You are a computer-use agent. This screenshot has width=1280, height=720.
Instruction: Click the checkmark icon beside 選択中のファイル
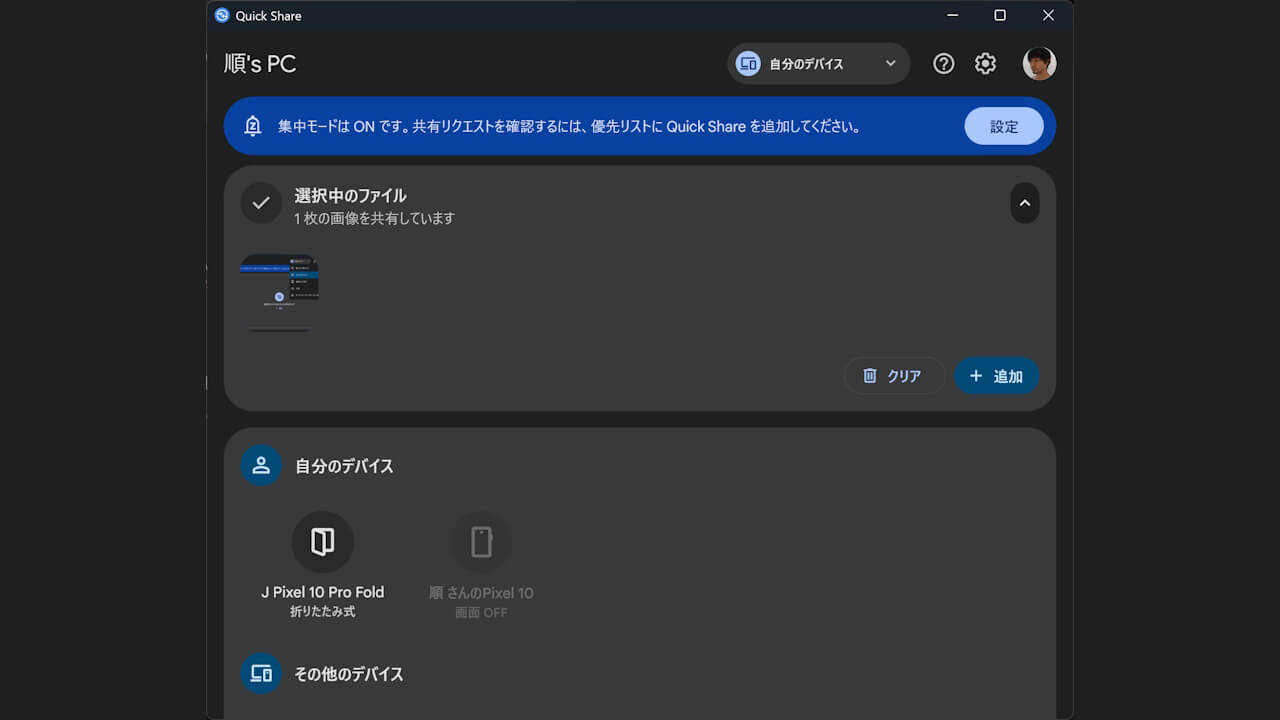tap(261, 203)
